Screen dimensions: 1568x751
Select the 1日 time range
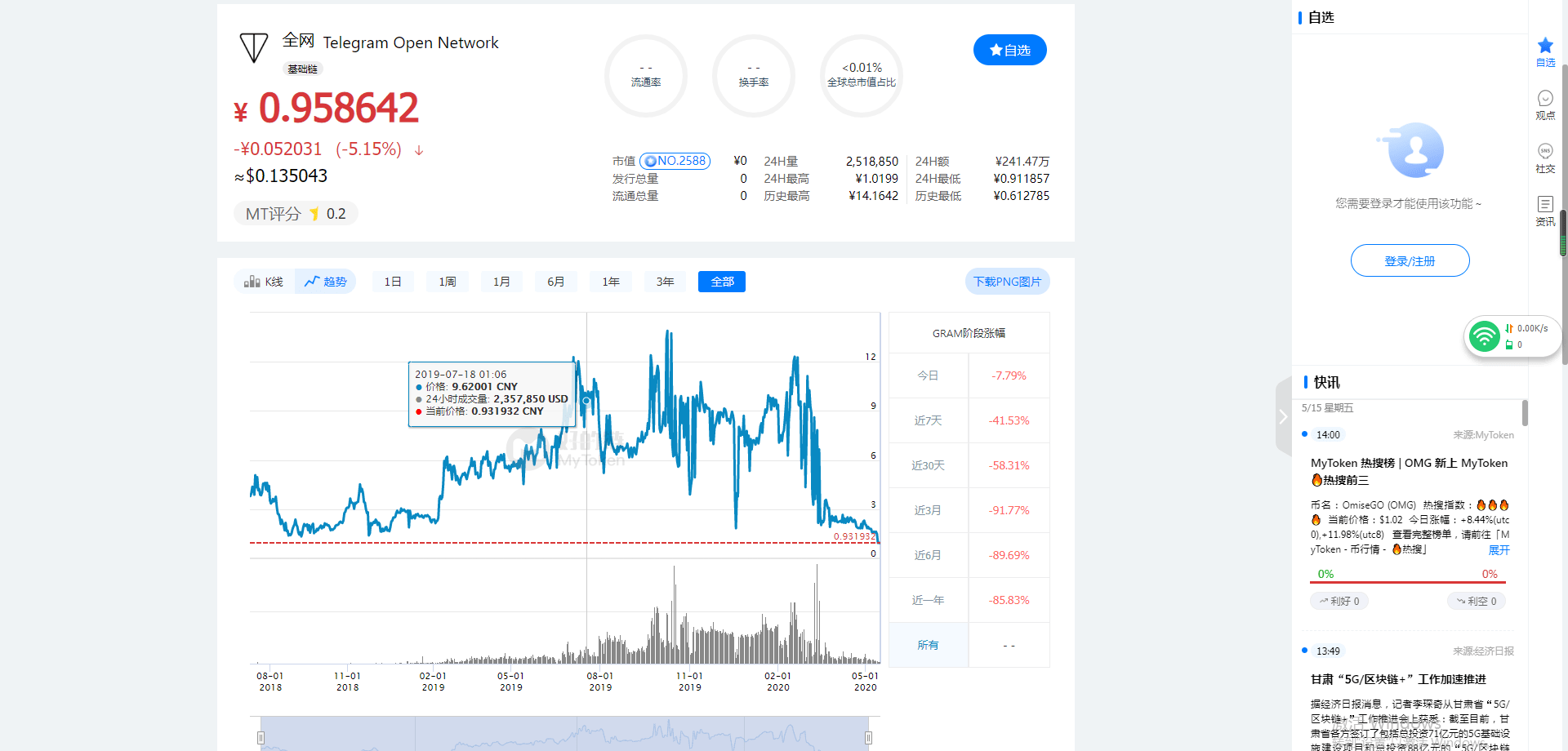pos(393,282)
